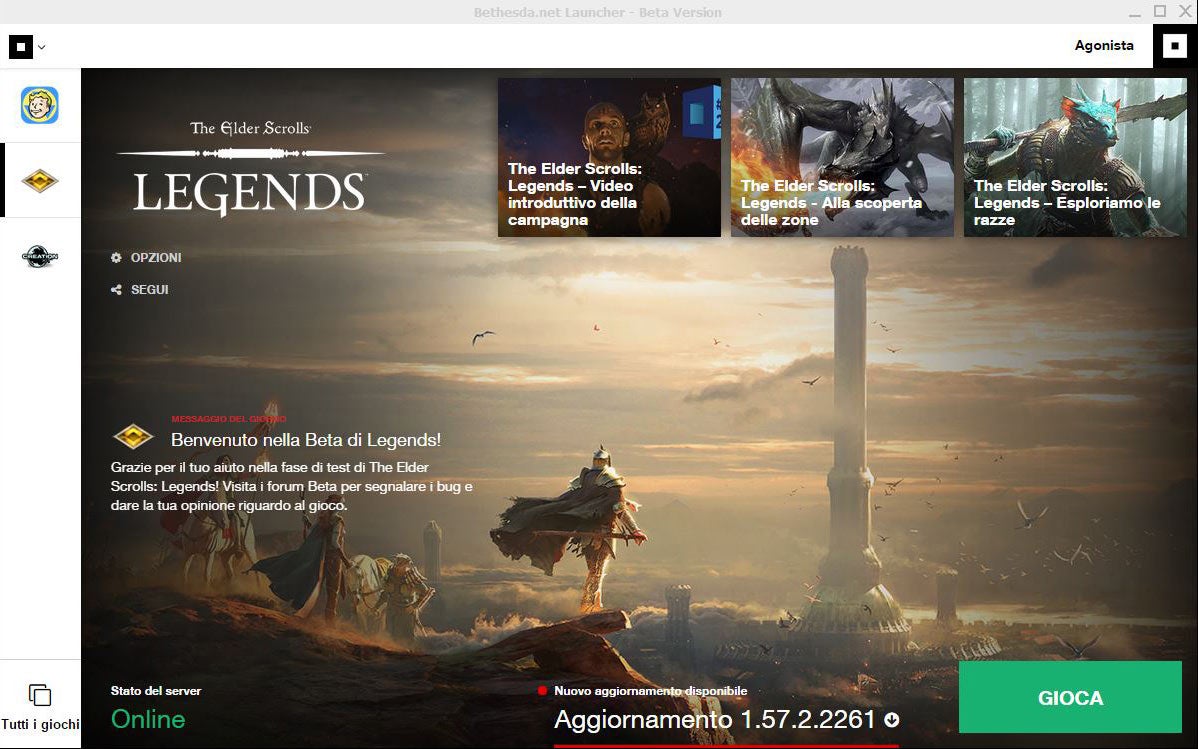Click the red update notification dot

tap(542, 691)
